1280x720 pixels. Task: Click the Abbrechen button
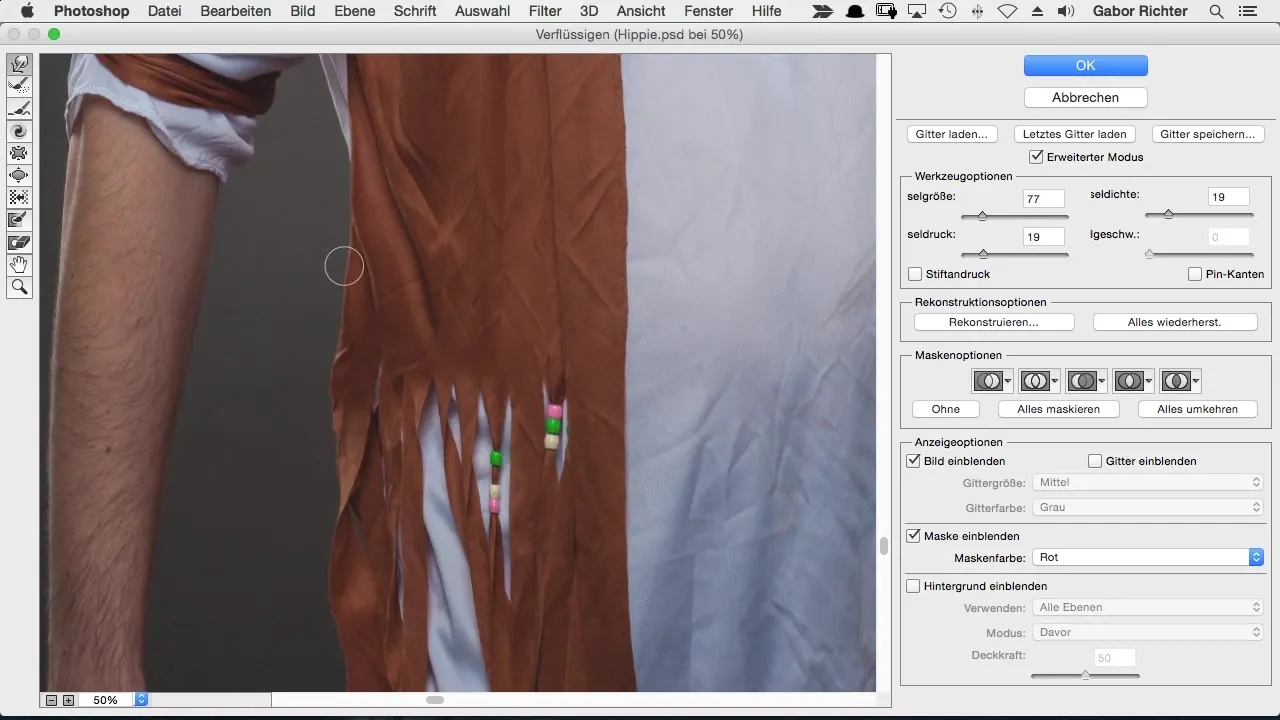[1085, 98]
